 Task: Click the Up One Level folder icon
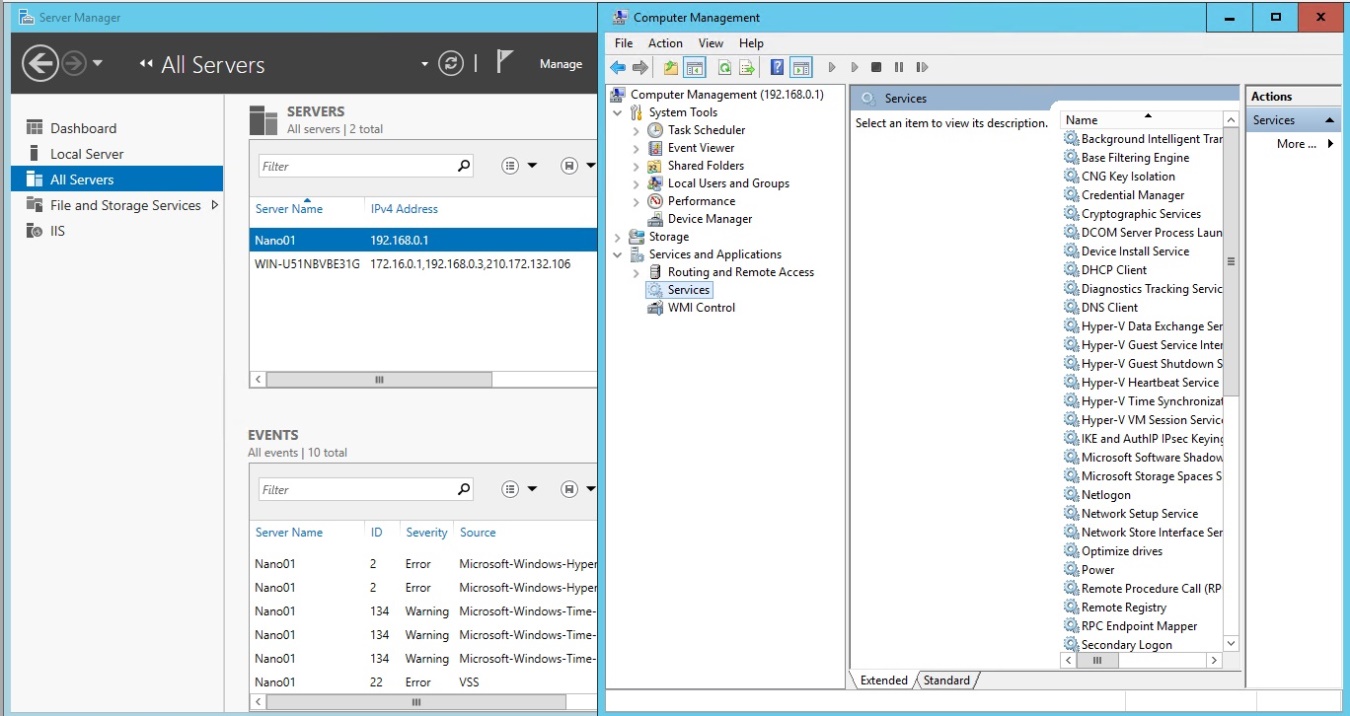tap(670, 67)
